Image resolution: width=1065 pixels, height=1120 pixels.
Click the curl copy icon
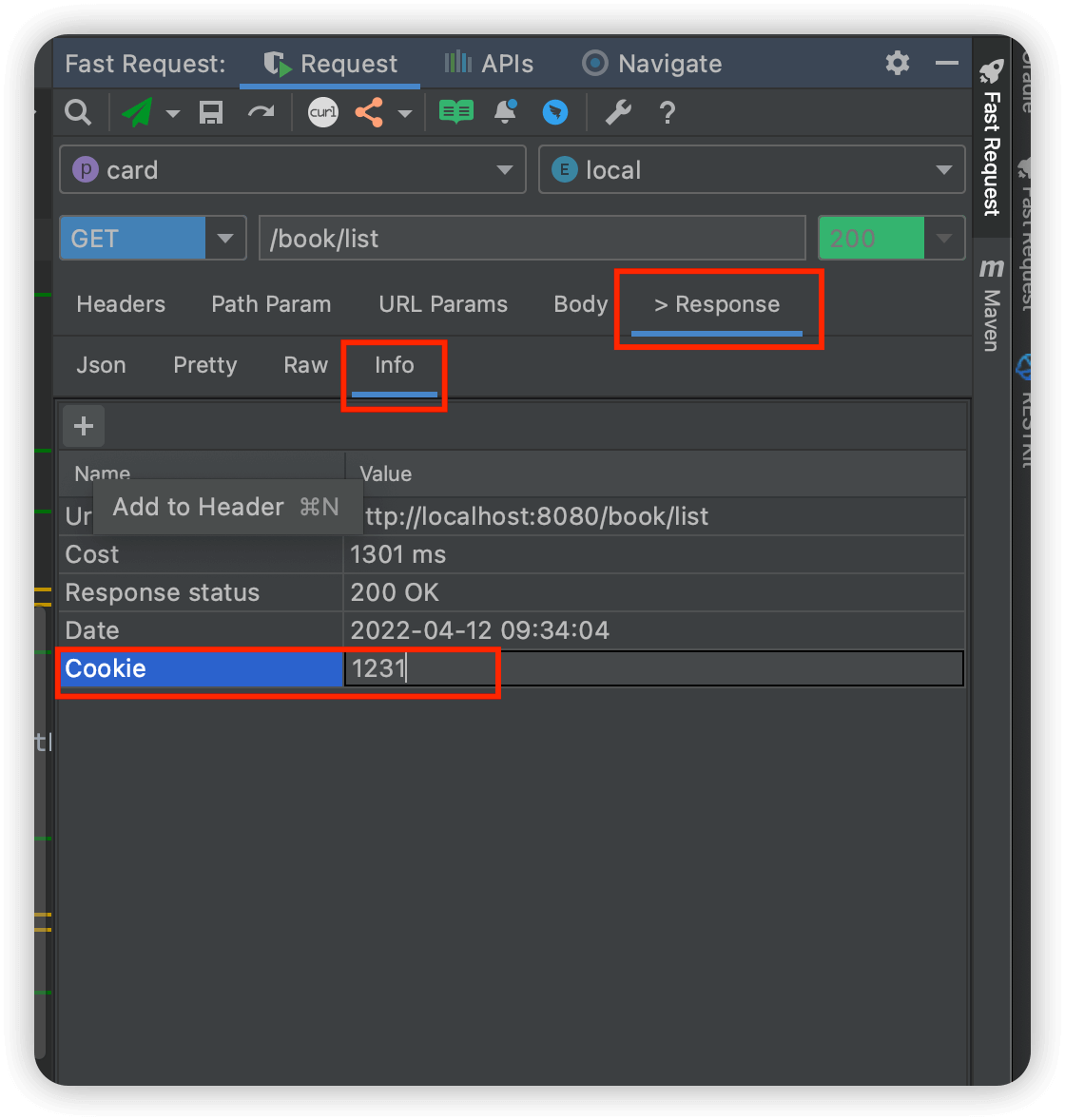click(323, 113)
